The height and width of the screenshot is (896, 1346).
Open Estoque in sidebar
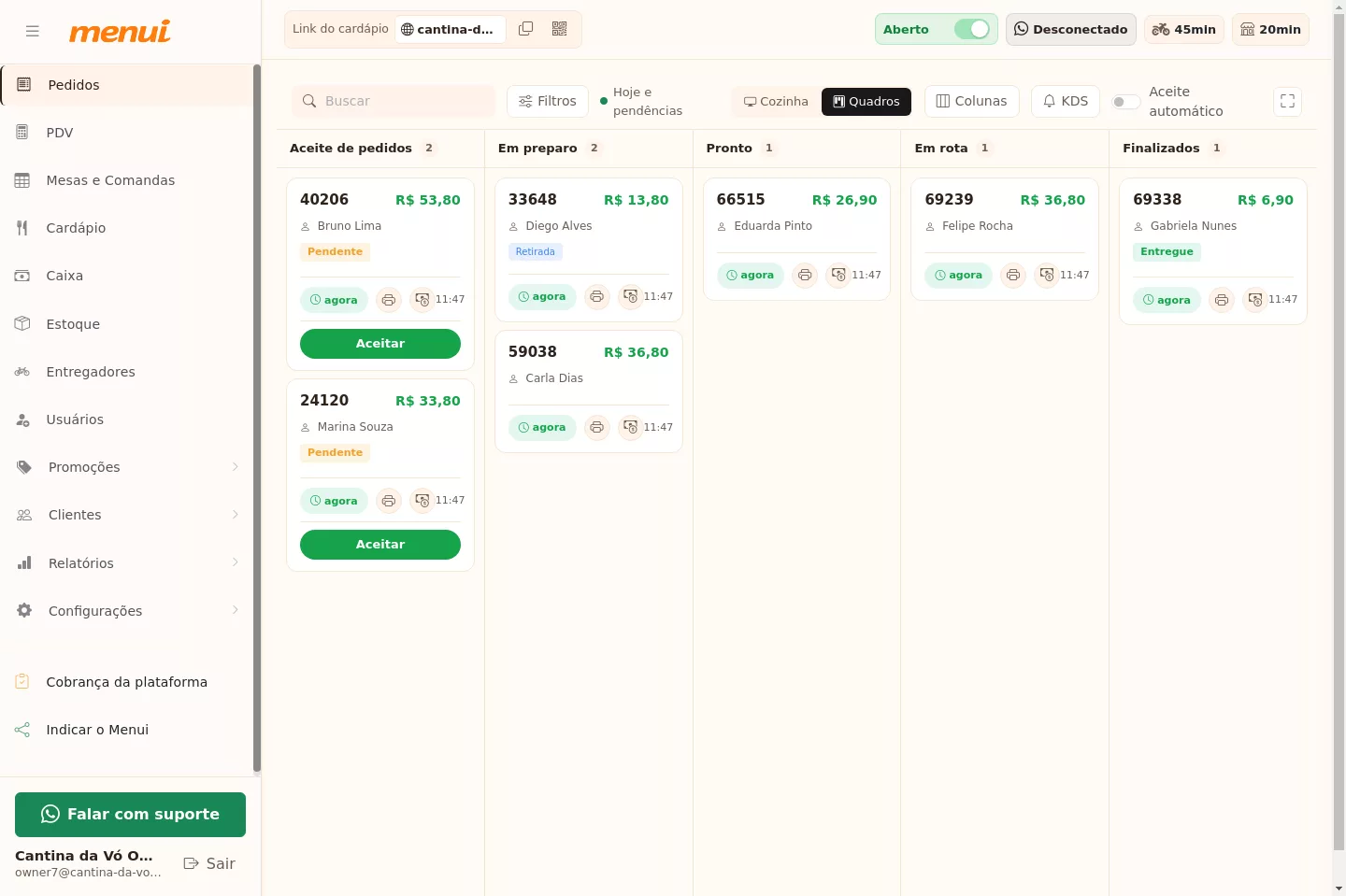coord(127,324)
